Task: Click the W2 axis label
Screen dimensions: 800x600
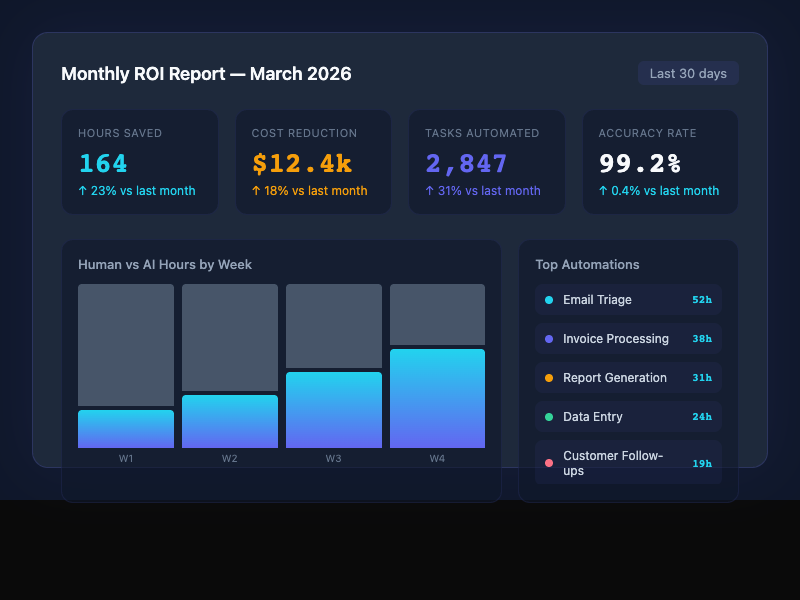Action: (x=230, y=458)
